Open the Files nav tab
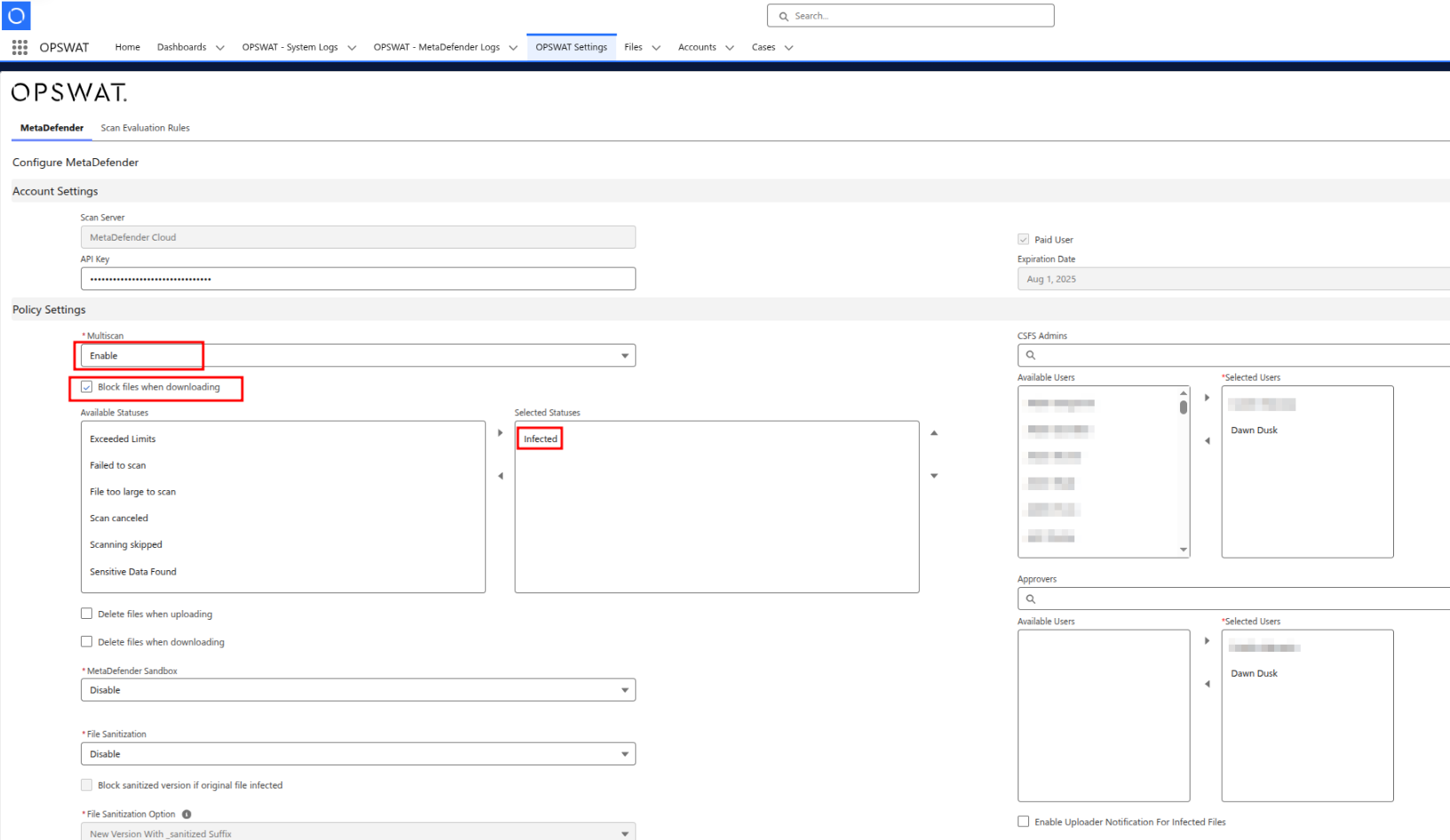The height and width of the screenshot is (840, 1450). click(x=633, y=47)
